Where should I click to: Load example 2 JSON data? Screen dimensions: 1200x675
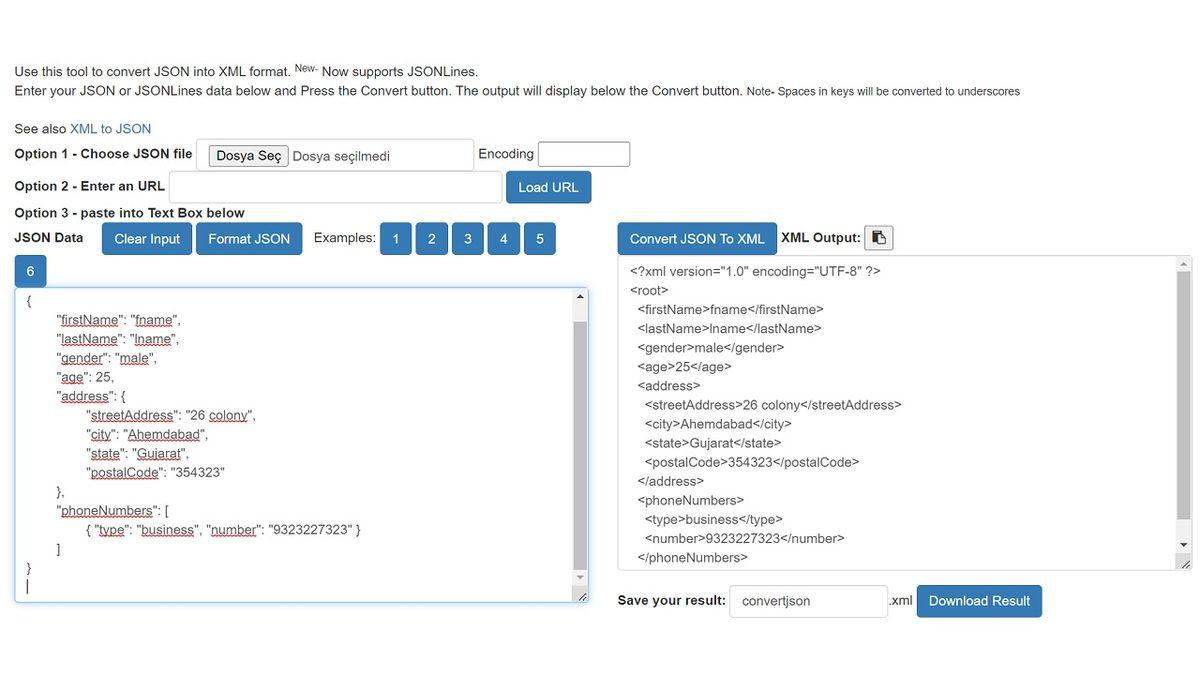click(430, 236)
